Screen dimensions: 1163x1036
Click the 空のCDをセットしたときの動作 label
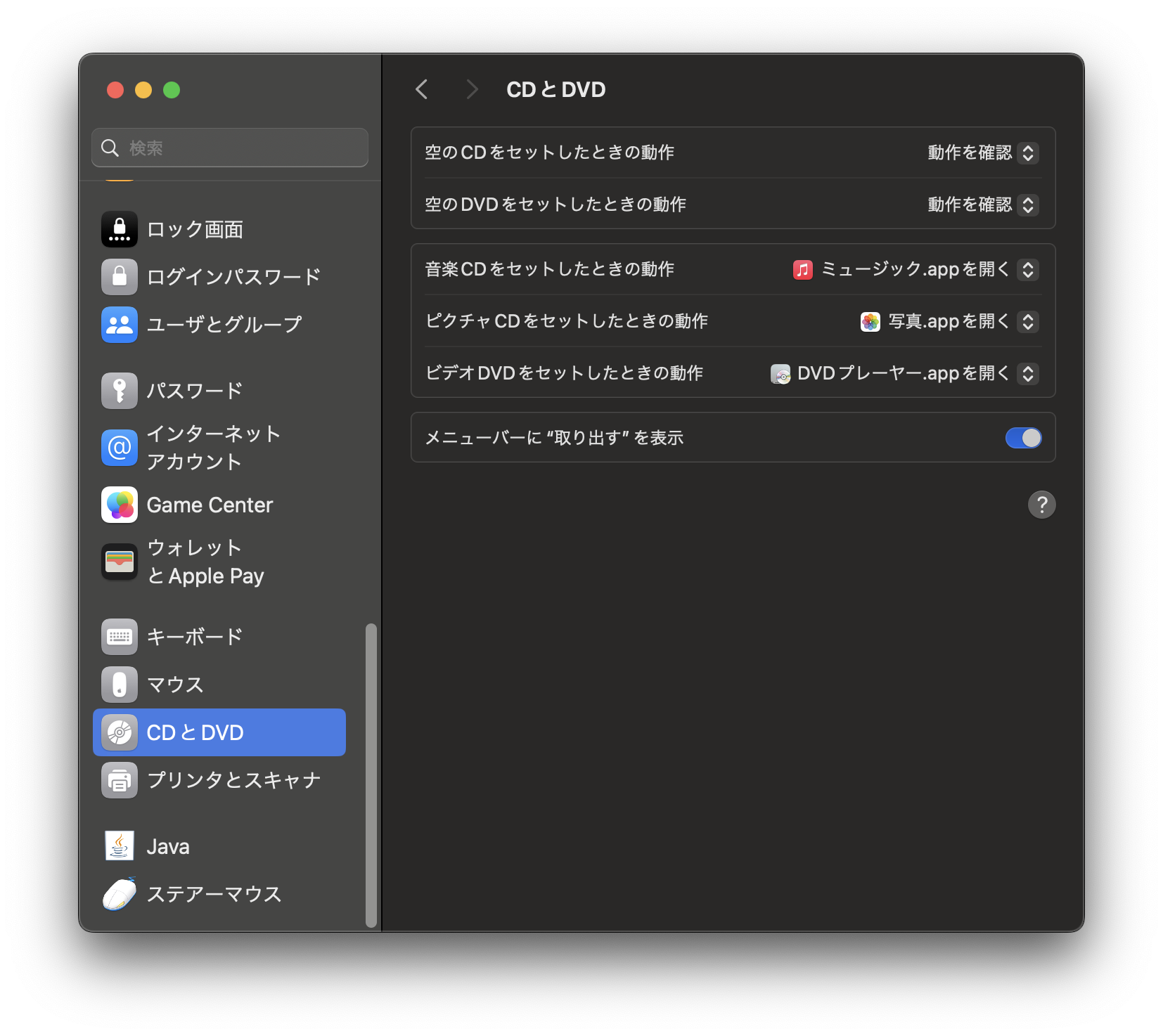point(550,153)
